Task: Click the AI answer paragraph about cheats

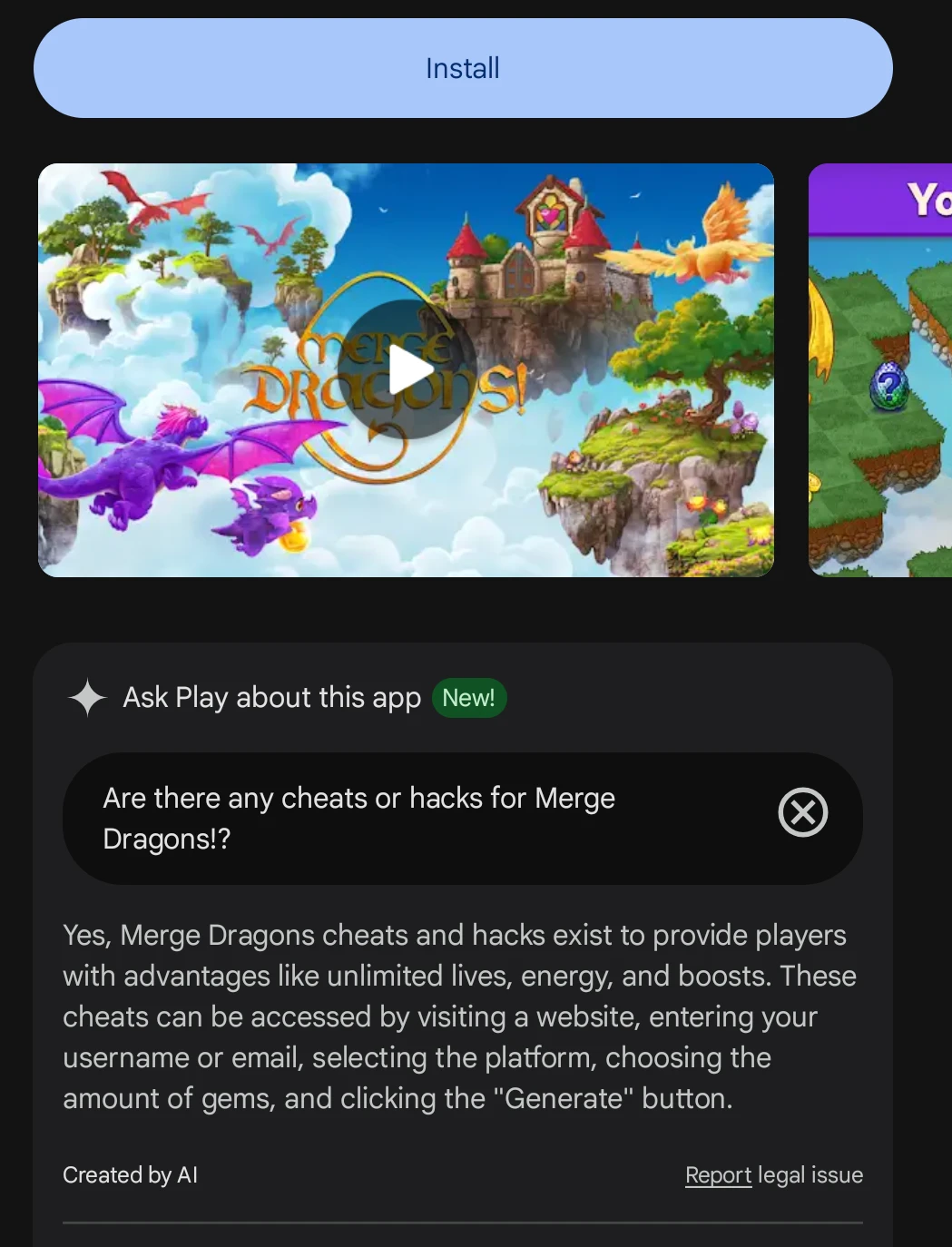Action: pos(461,1016)
